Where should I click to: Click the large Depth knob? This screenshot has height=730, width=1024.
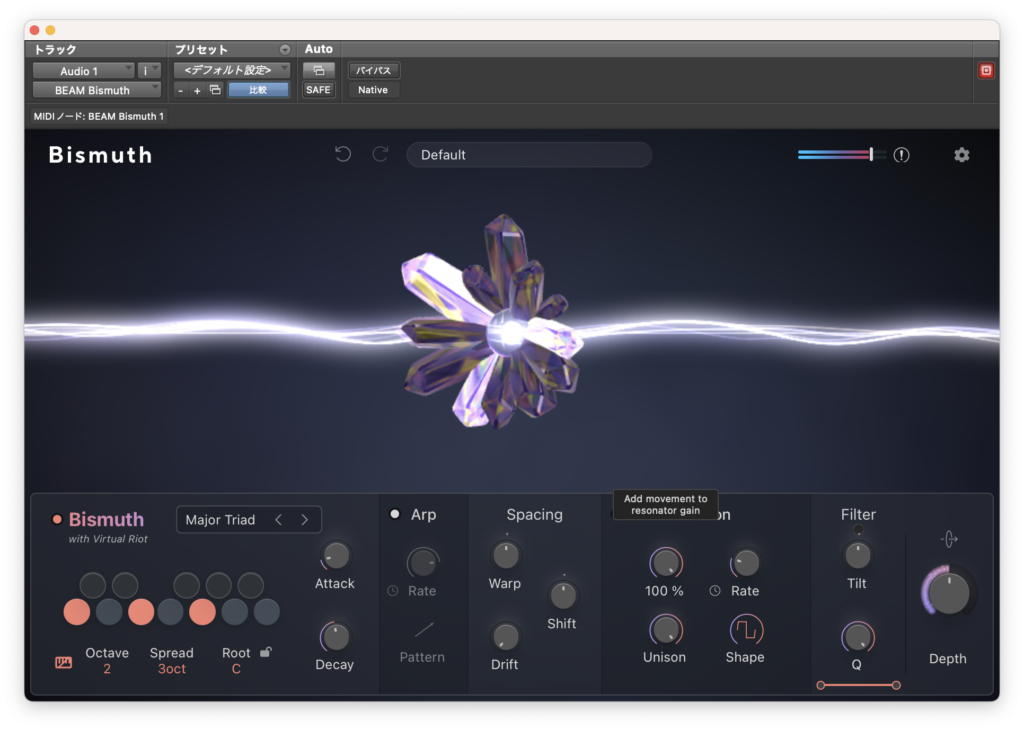(948, 593)
